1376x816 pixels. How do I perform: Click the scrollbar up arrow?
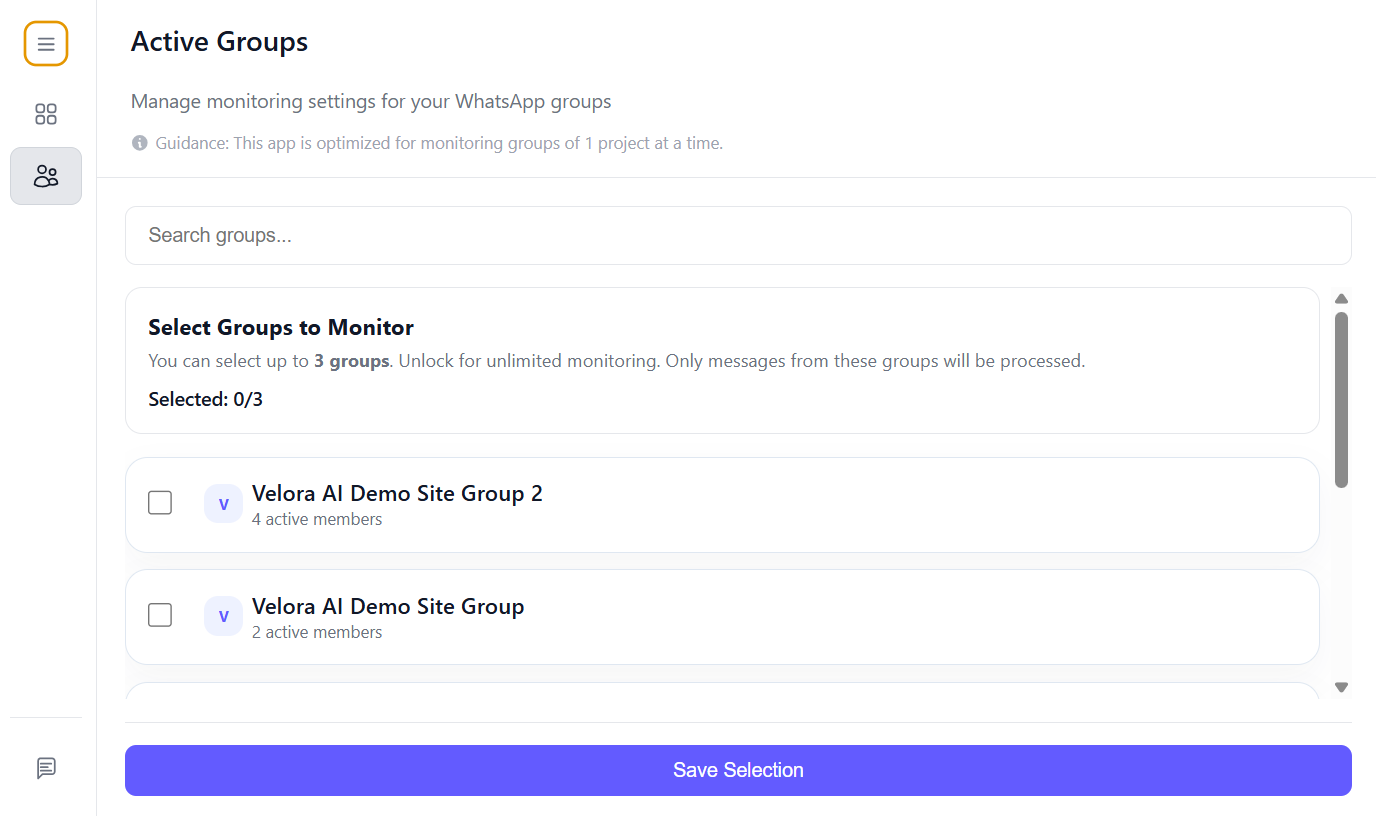1342,298
